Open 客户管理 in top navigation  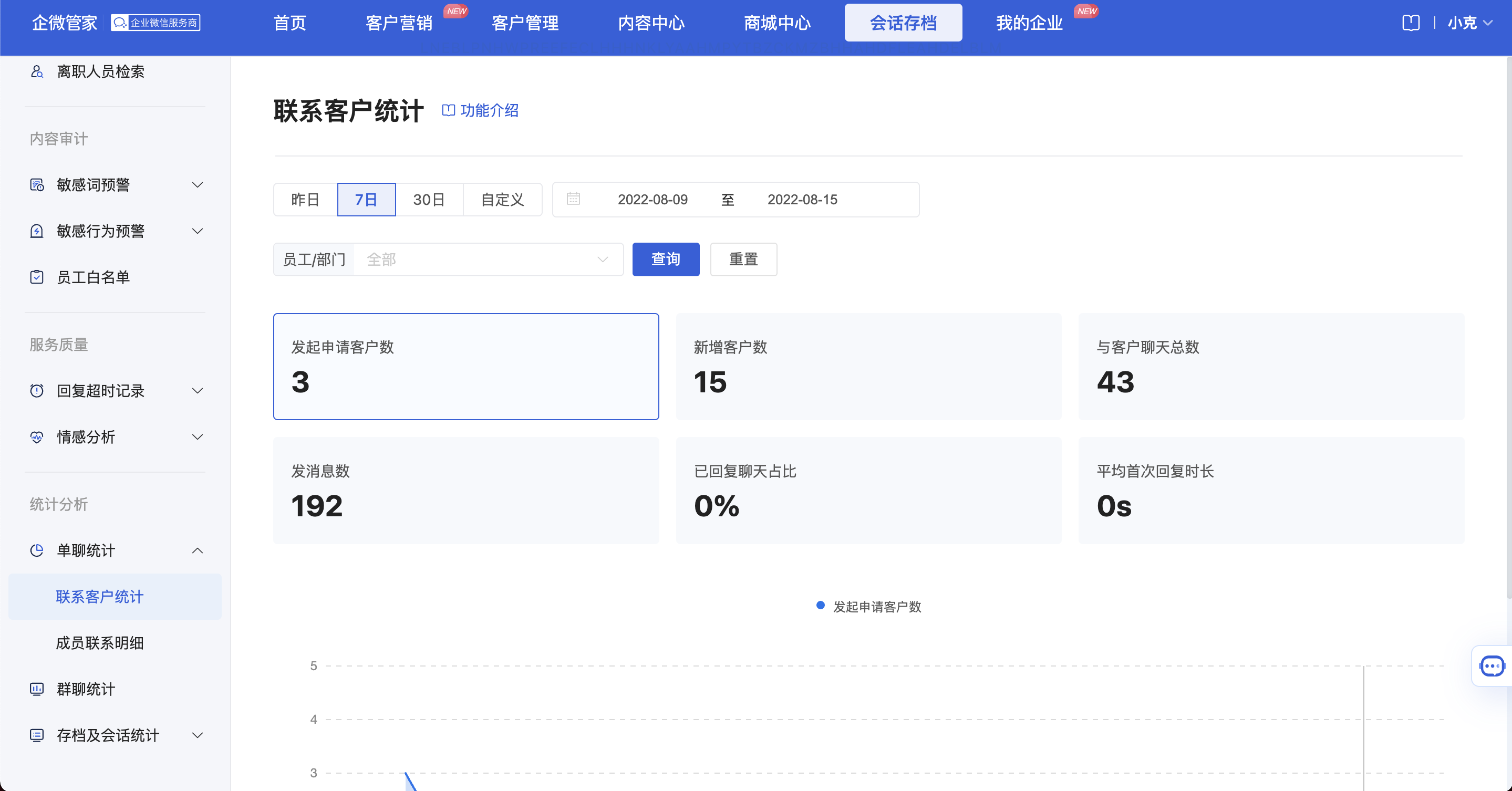[x=525, y=23]
